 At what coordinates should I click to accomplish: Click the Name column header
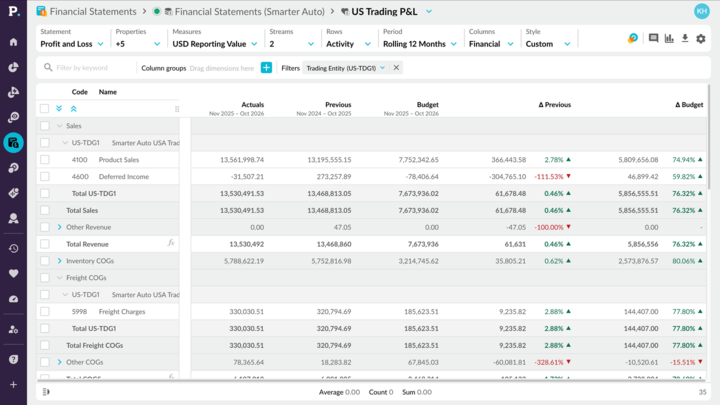[107, 92]
